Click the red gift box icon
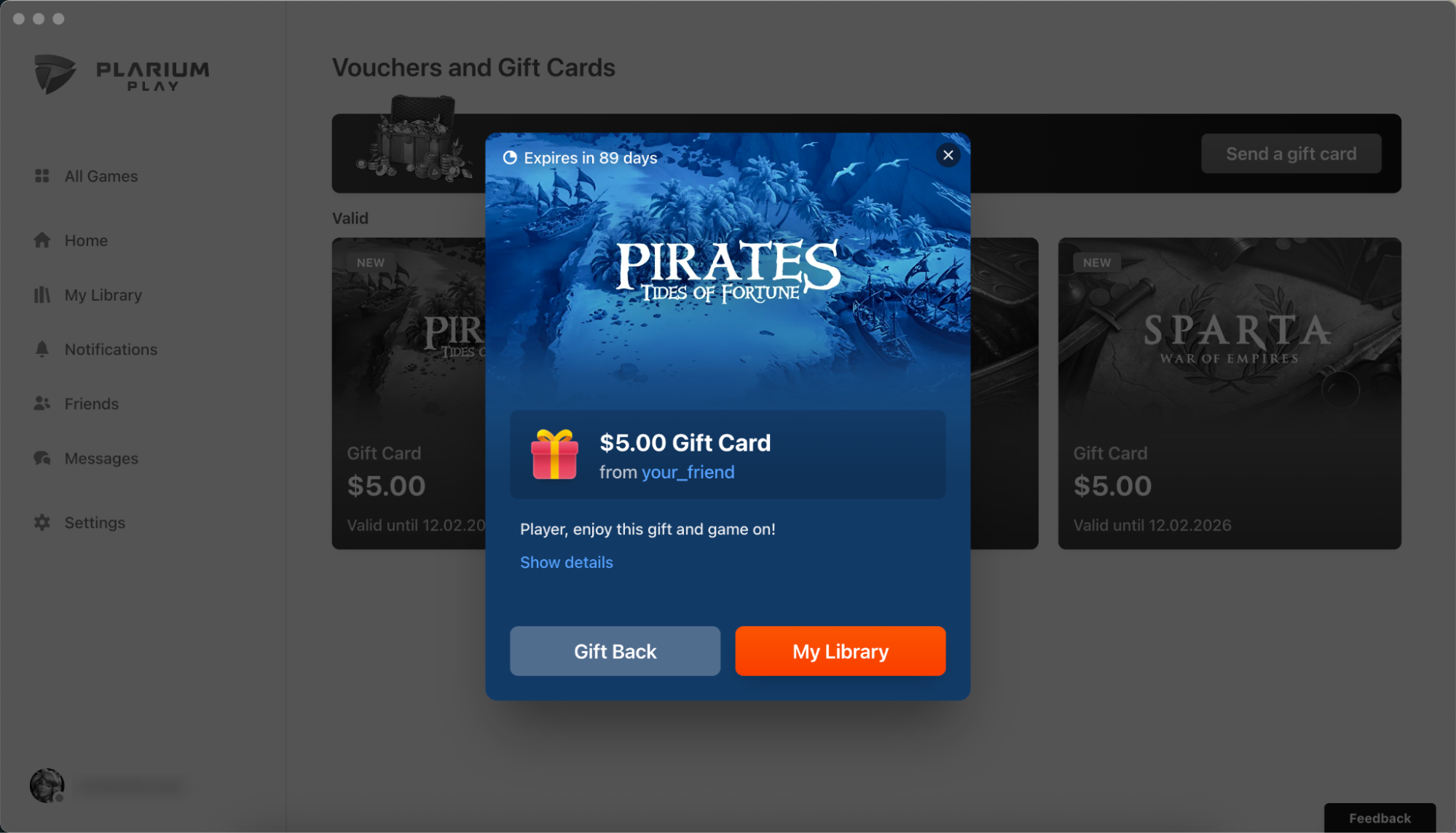1456x833 pixels. click(x=554, y=454)
